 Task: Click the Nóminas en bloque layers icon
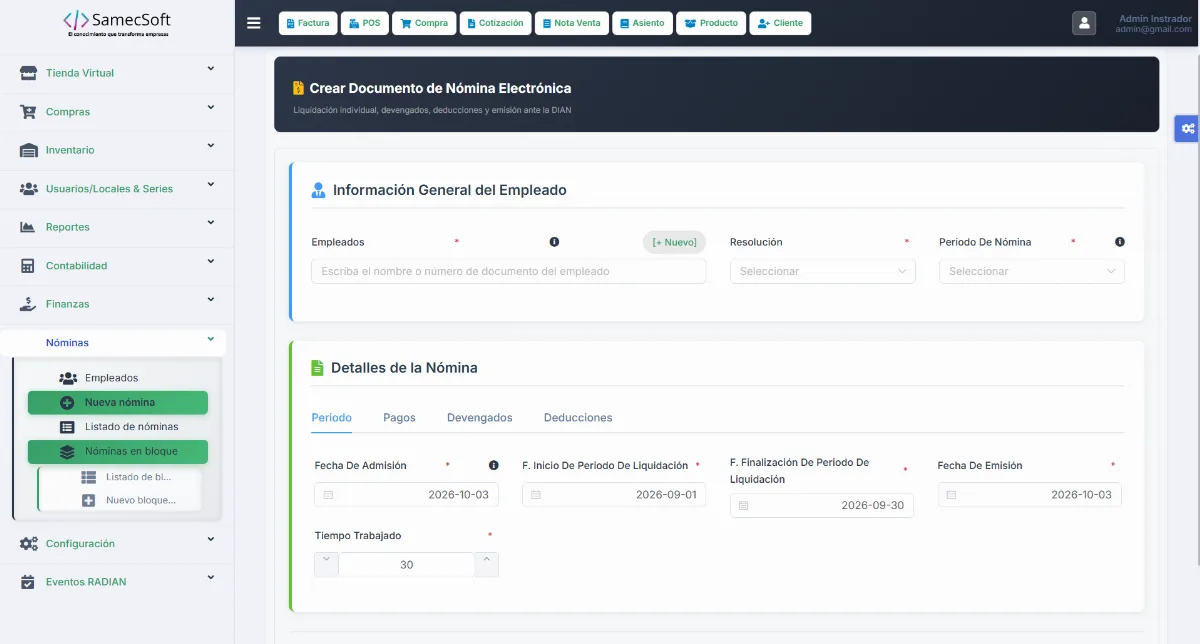[67, 452]
